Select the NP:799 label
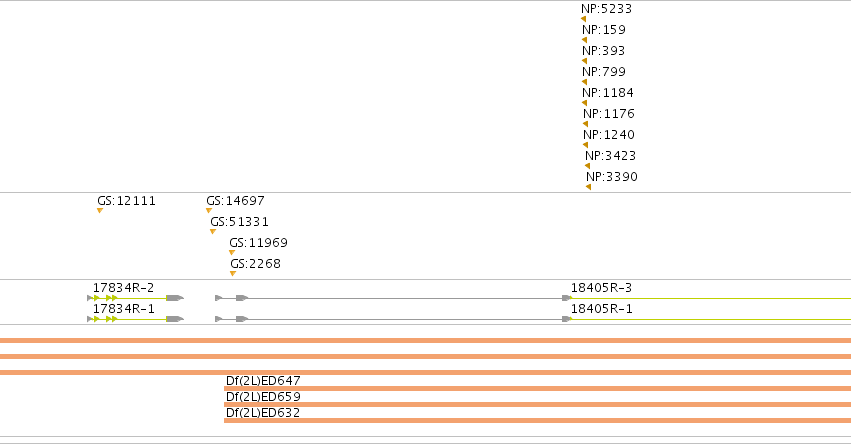Screen dimensions: 851x444 [604, 72]
